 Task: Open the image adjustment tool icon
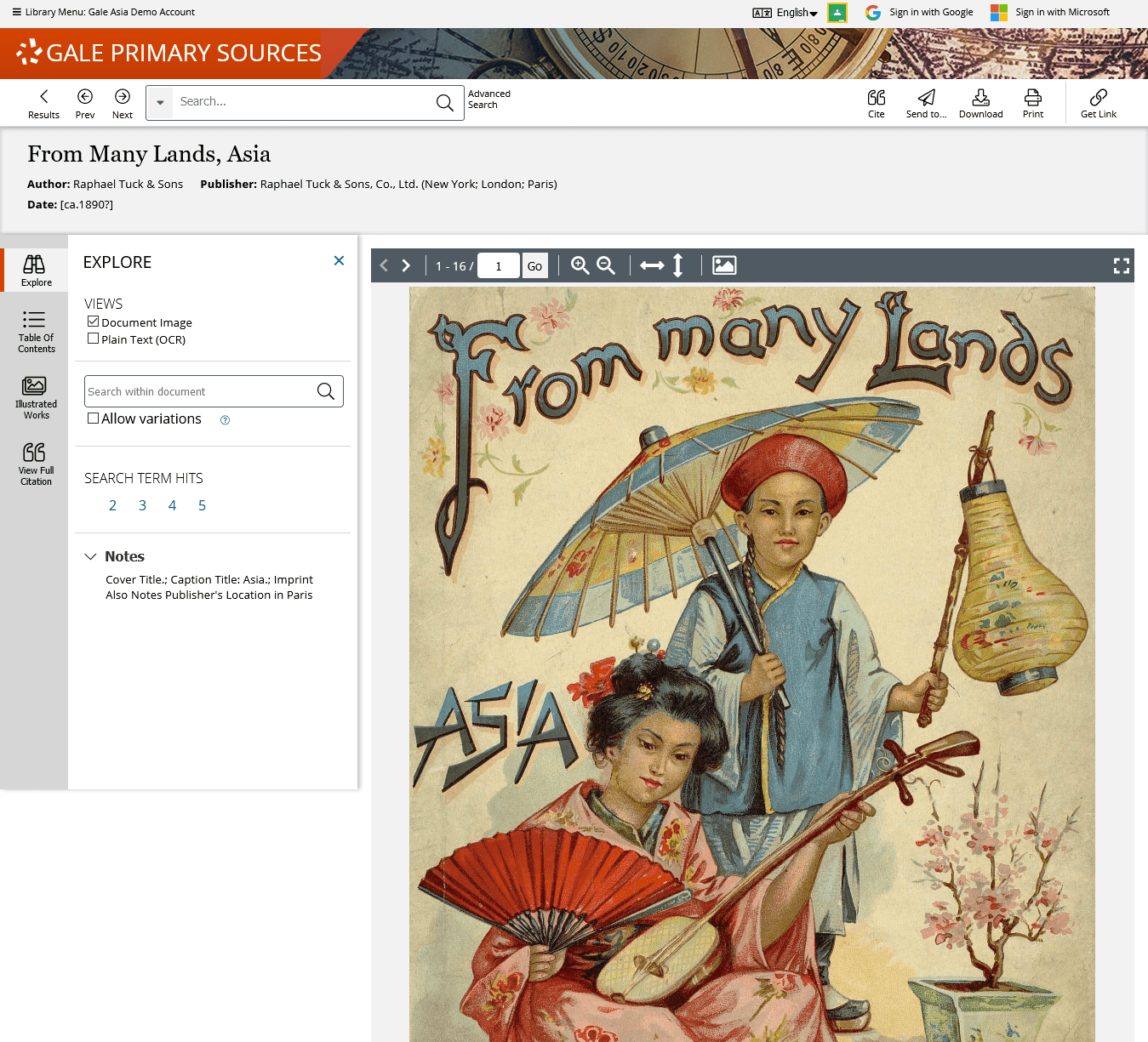pos(724,265)
